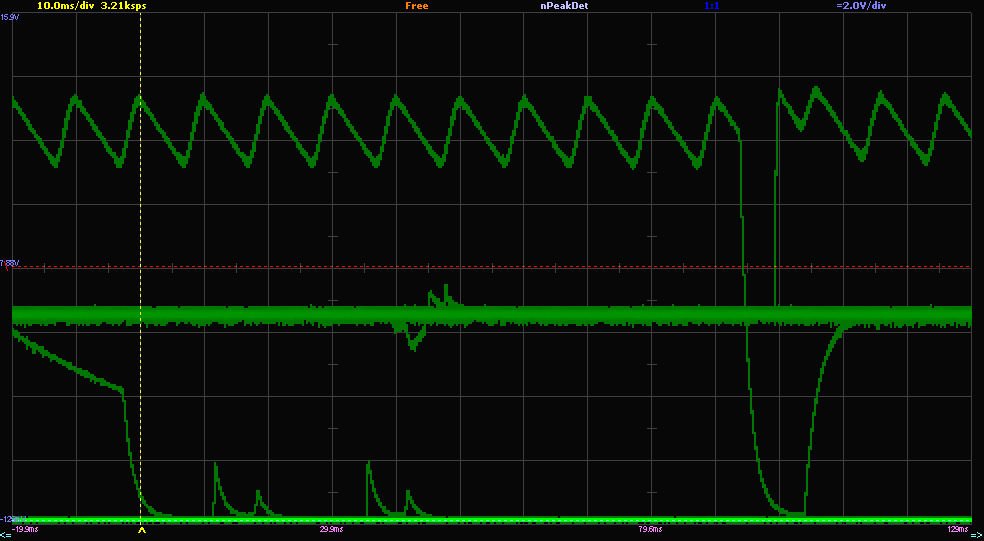The width and height of the screenshot is (984, 541).
Task: Click the 29.9ms time axis label
Action: coord(330,529)
